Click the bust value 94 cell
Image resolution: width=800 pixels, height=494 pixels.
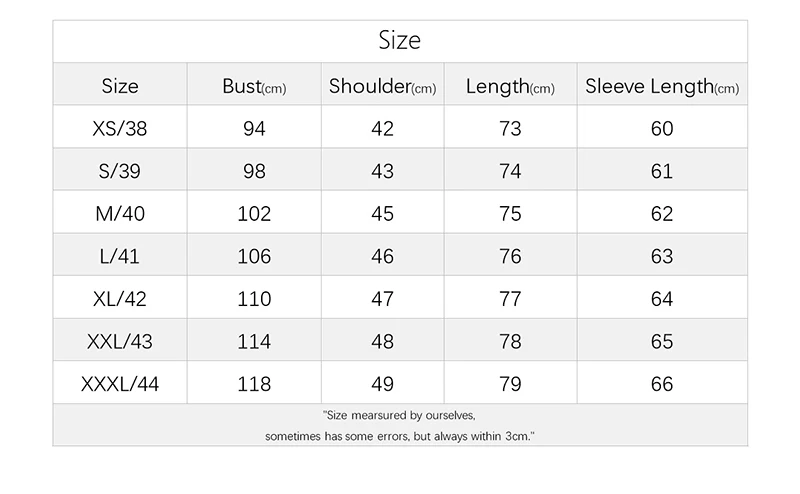pyautogui.click(x=254, y=129)
